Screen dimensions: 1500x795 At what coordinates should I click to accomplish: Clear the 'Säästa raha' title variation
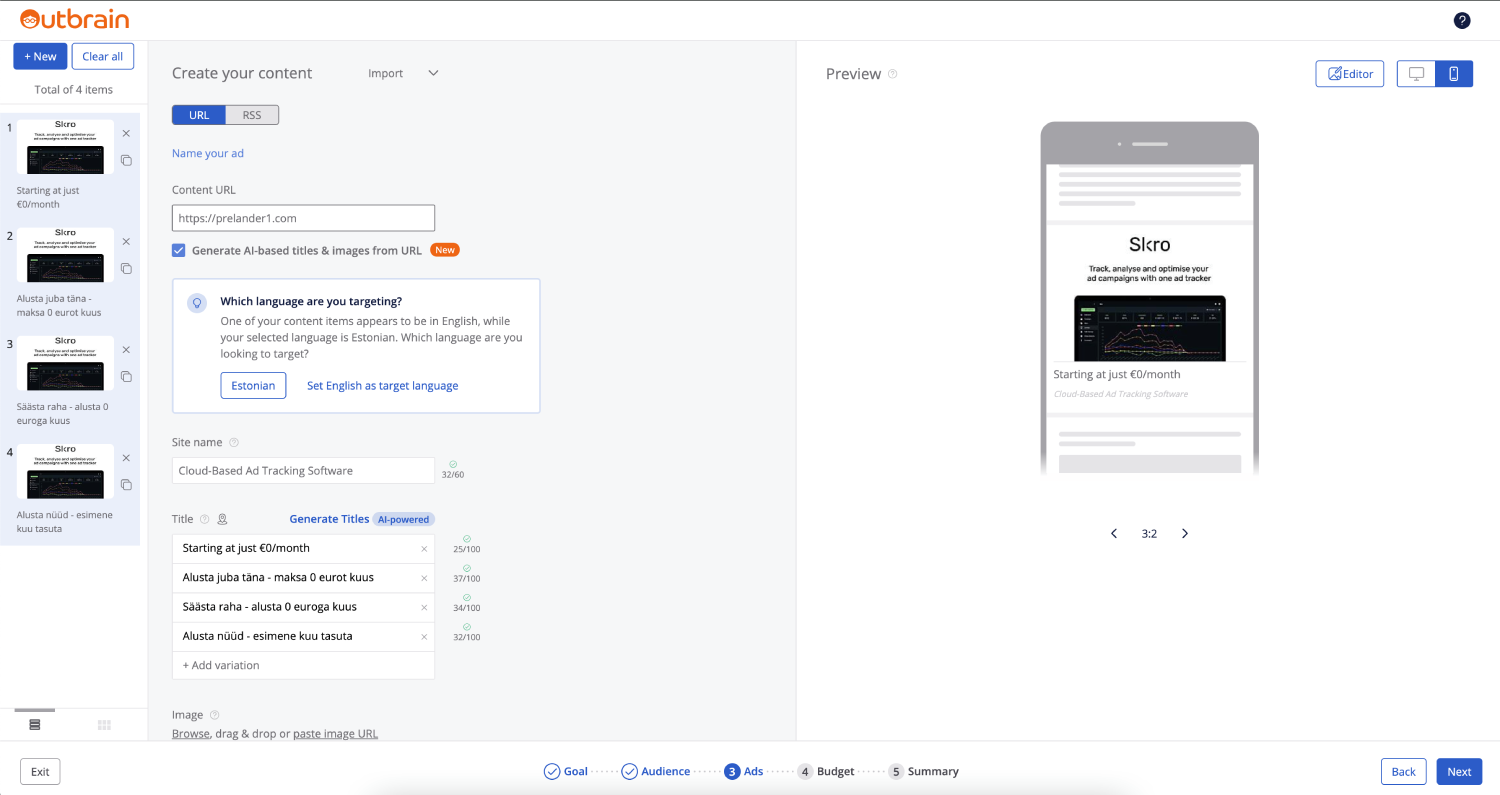424,607
